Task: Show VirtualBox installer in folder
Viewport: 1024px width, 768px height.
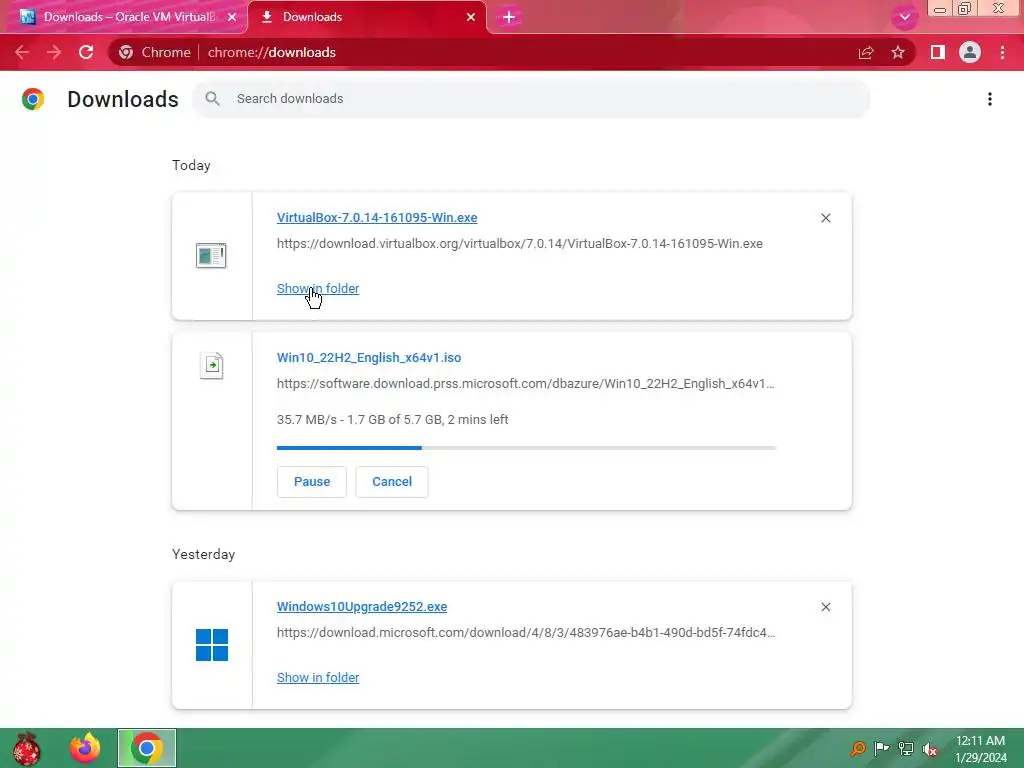Action: pos(318,289)
